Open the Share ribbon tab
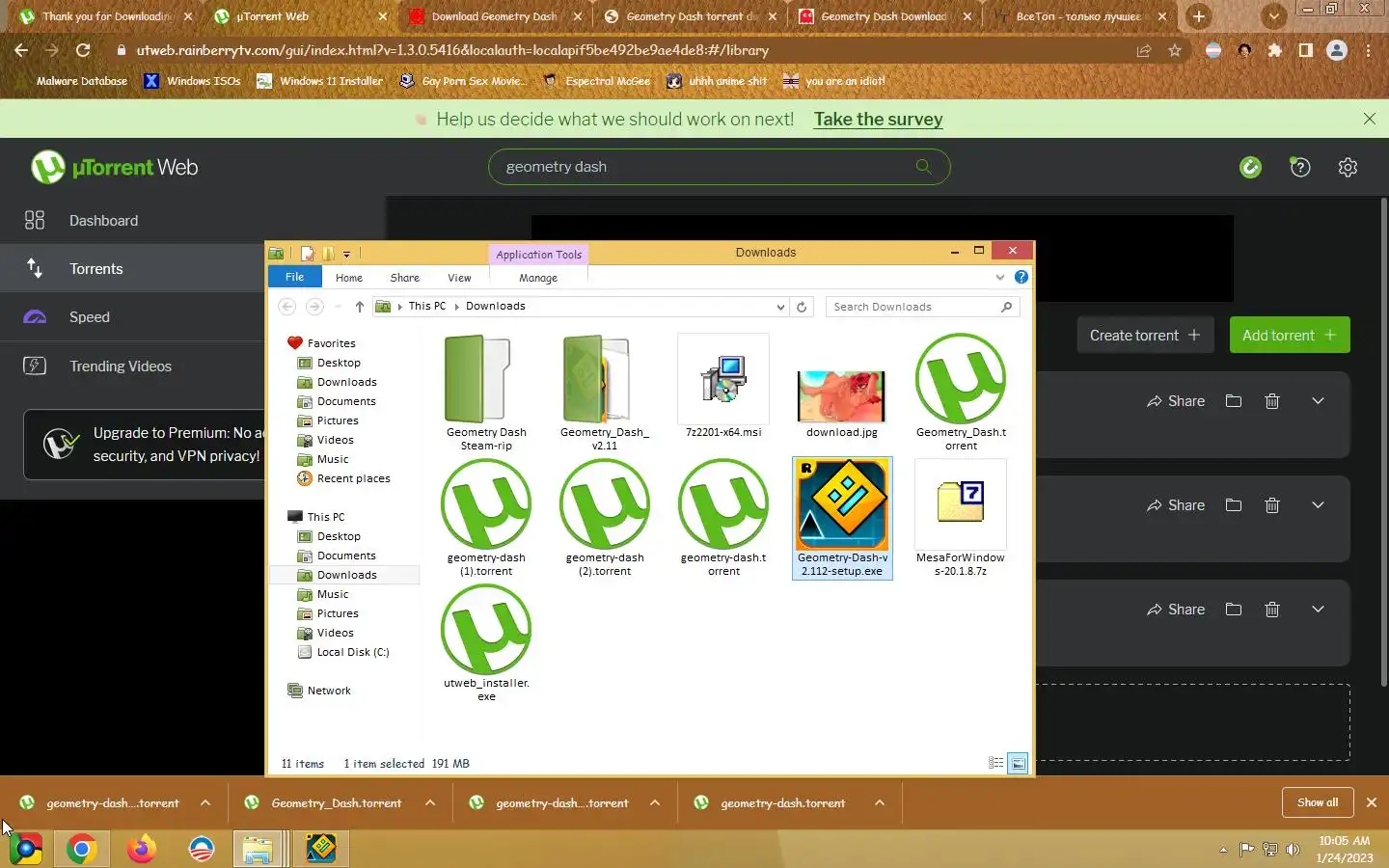The image size is (1389, 868). [x=404, y=278]
